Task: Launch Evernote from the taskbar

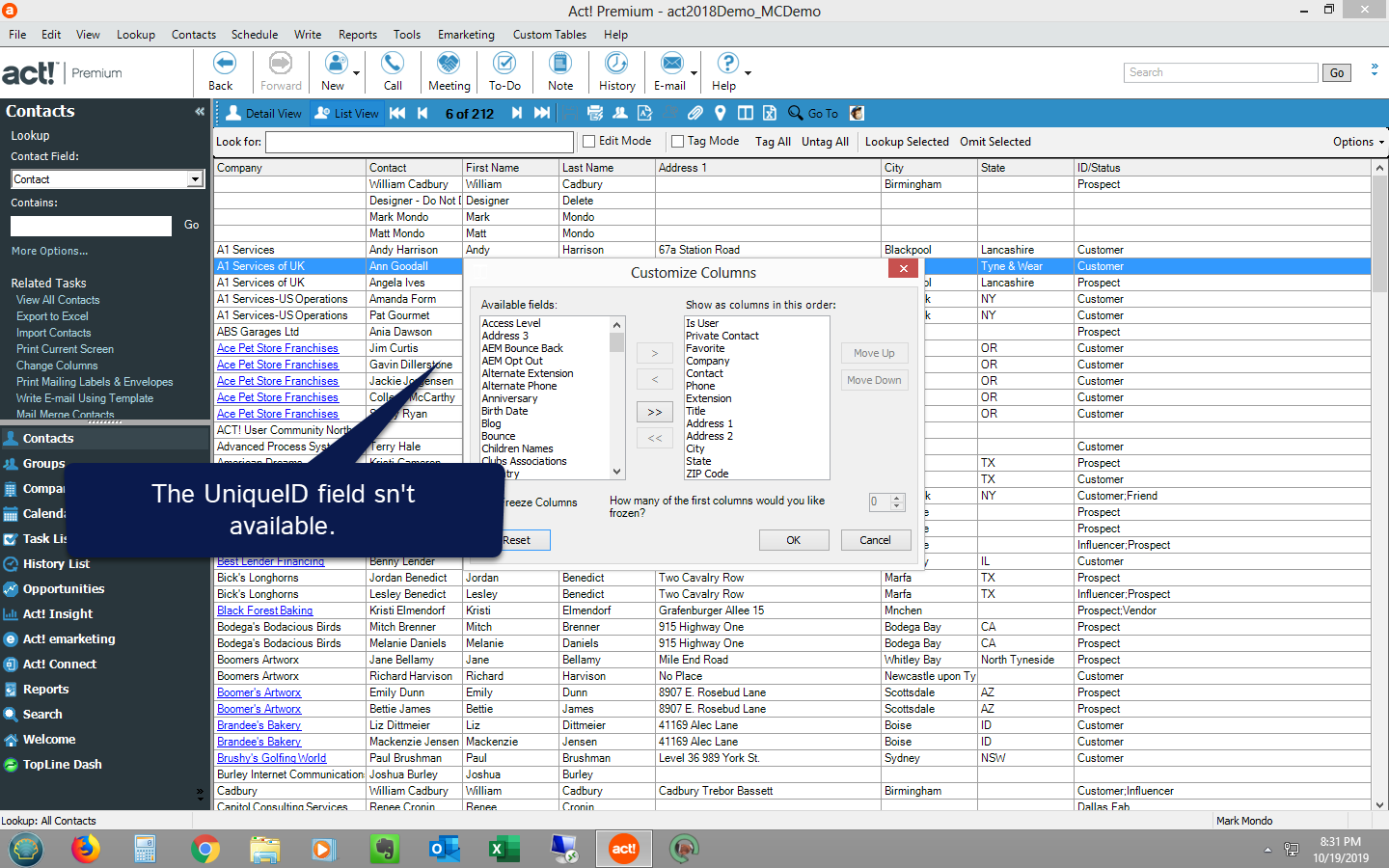Action: 385,849
